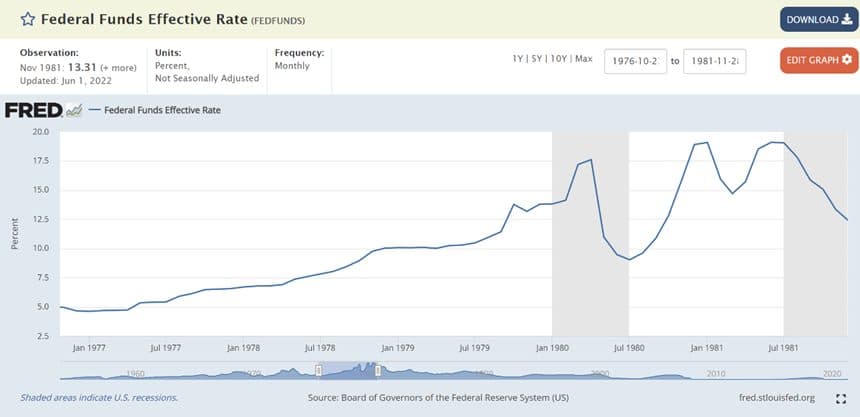Click the end date field 1981-11
This screenshot has width=860, height=417.
[x=715, y=61]
